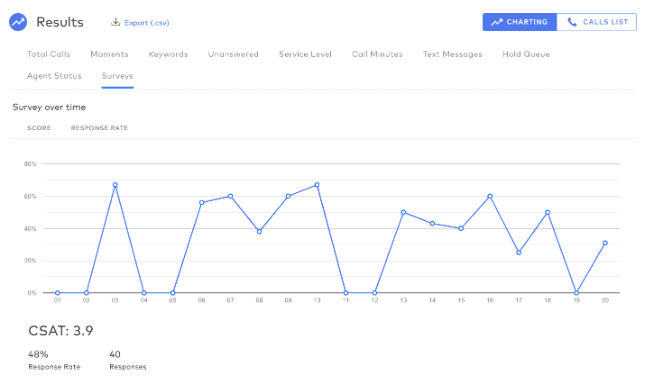This screenshot has height=384, width=662.
Task: Select the Moments tab
Action: [x=109, y=54]
